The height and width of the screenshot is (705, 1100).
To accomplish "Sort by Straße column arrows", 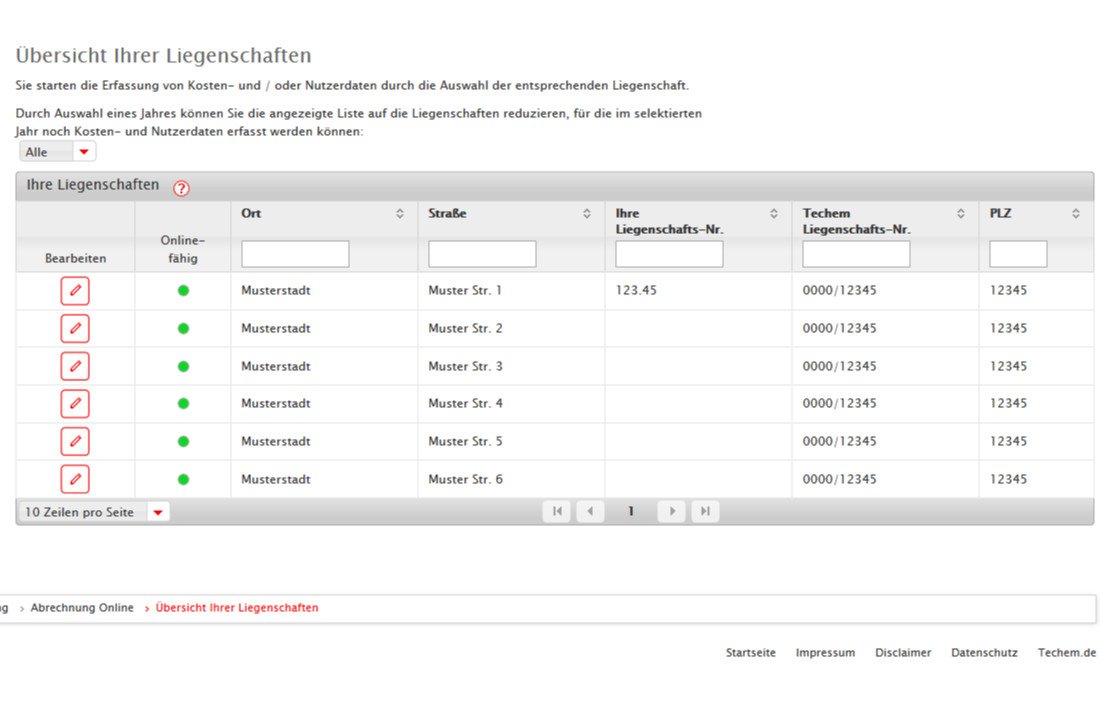I will pyautogui.click(x=587, y=214).
